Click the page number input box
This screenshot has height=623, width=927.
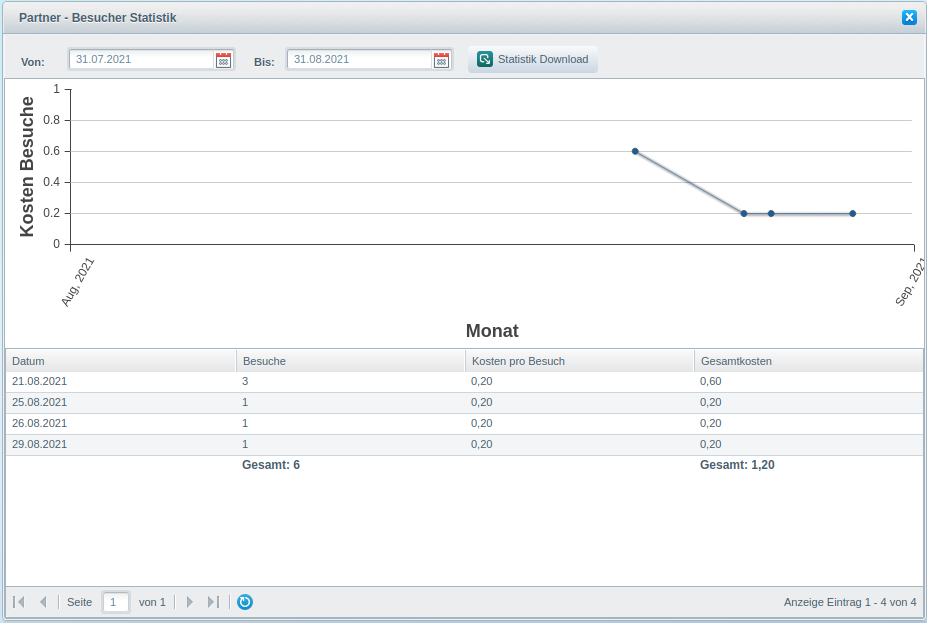point(116,602)
